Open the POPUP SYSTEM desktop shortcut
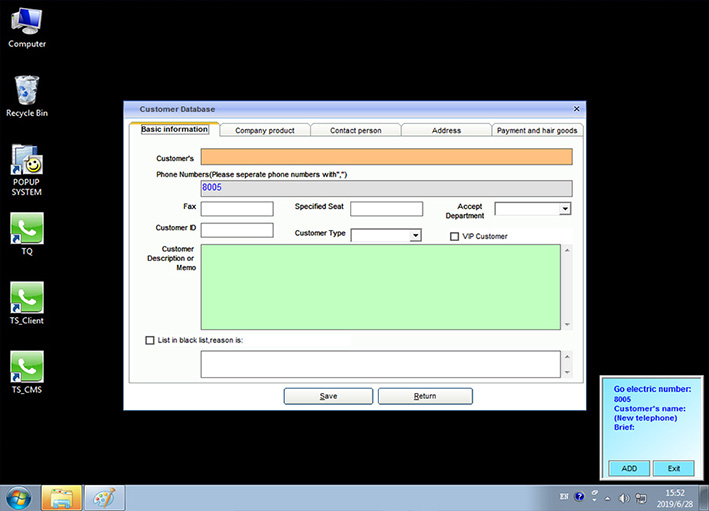 [27, 164]
